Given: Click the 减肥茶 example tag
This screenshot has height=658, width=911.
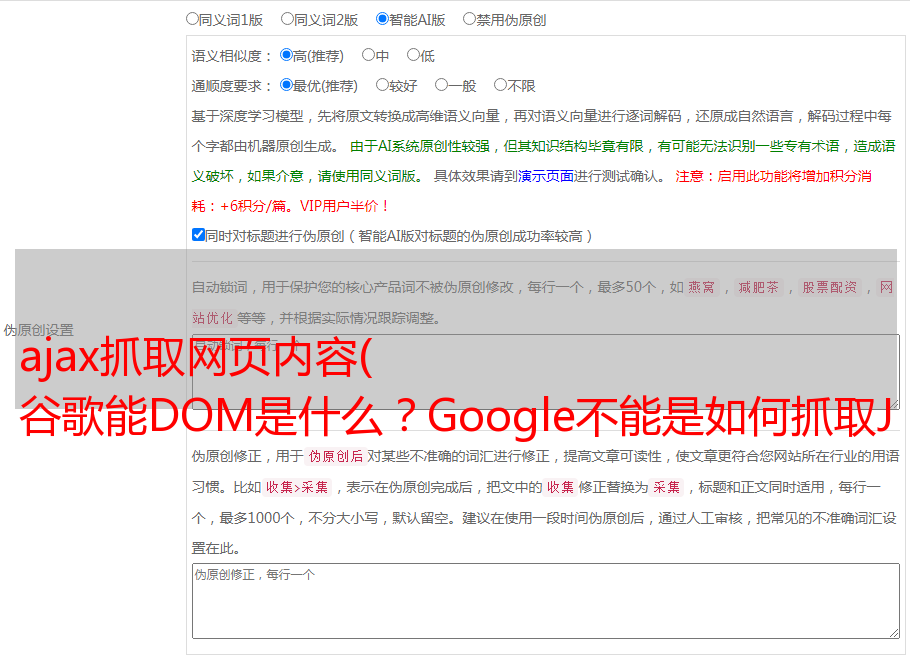Looking at the screenshot, I should click(759, 287).
